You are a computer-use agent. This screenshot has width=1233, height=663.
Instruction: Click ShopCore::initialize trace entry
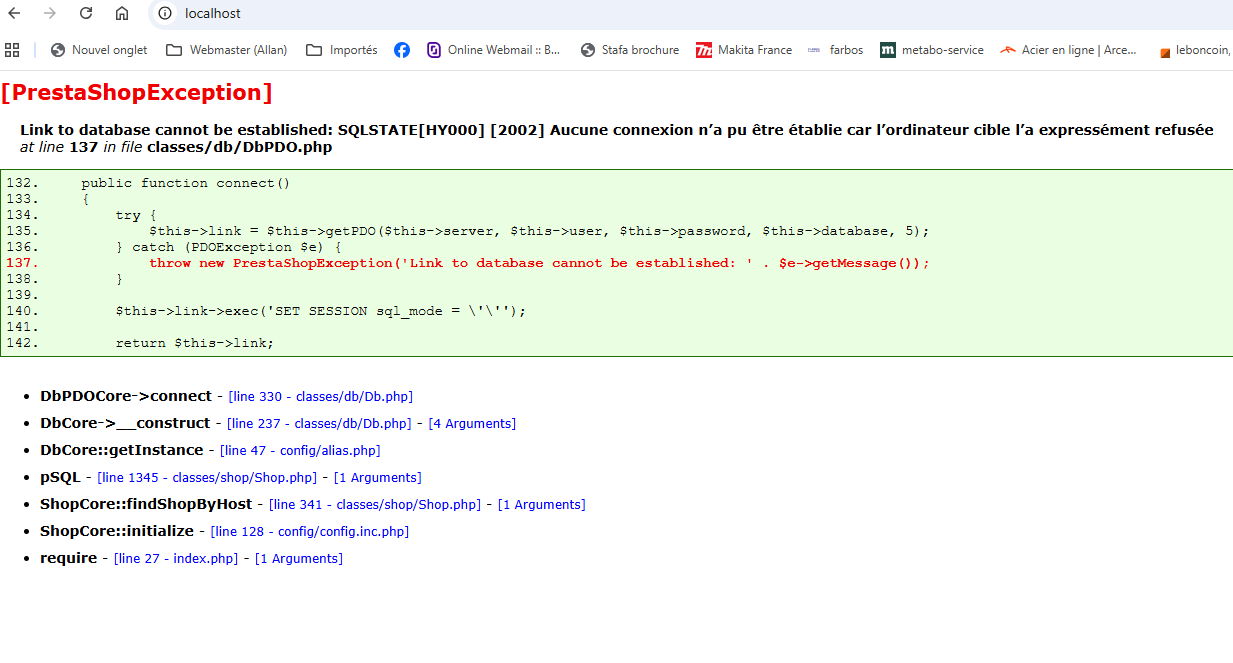click(117, 531)
